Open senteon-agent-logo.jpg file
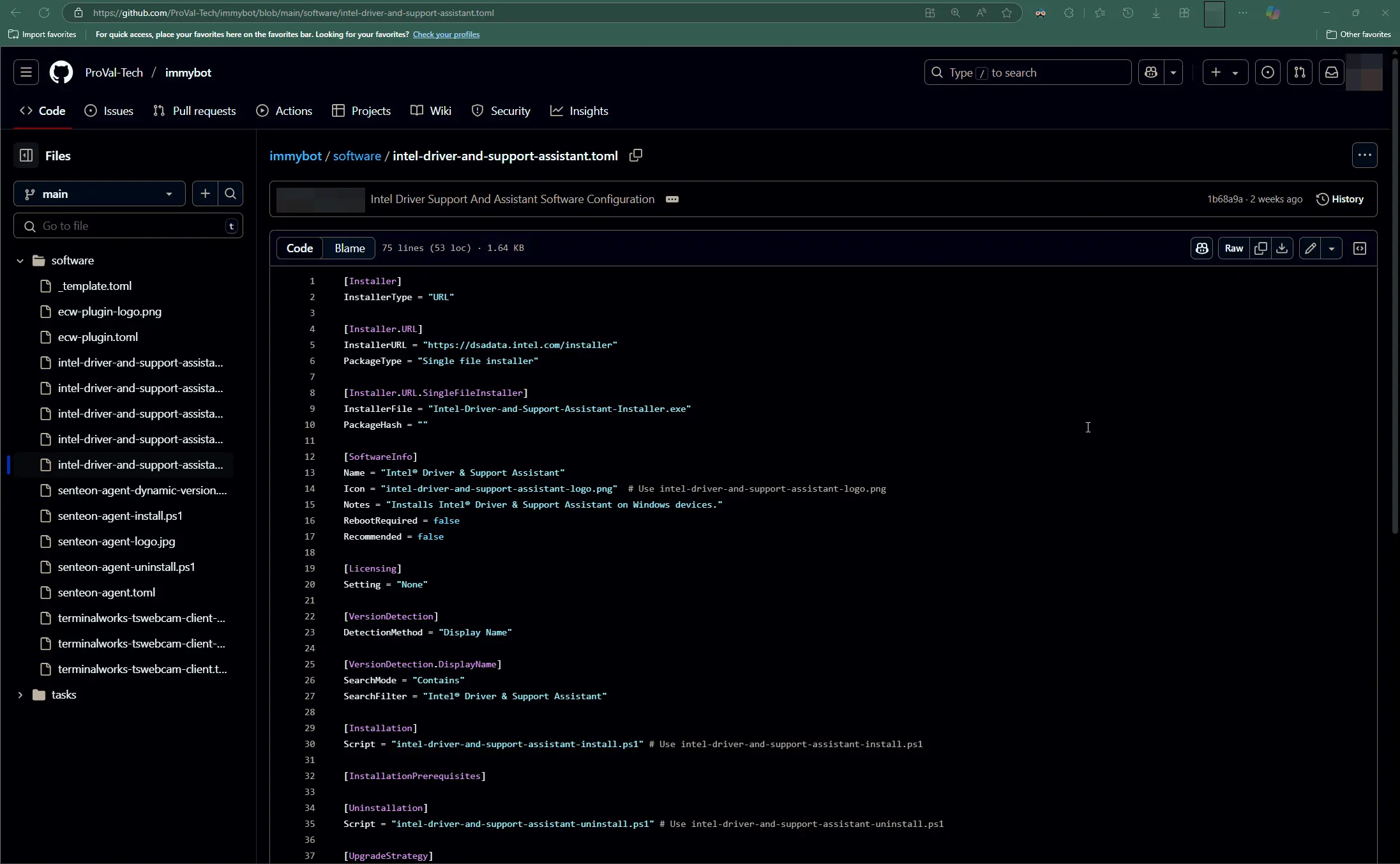 [x=116, y=542]
